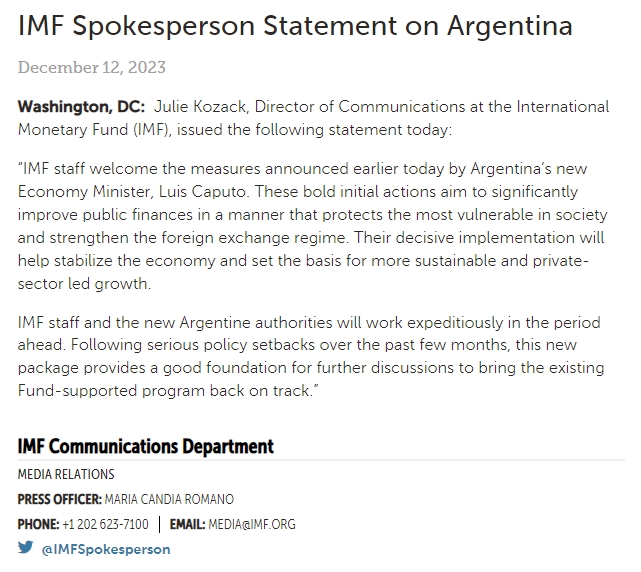Open the @IMFSpokesperson Twitter link
This screenshot has height=572, width=641.
(106, 549)
